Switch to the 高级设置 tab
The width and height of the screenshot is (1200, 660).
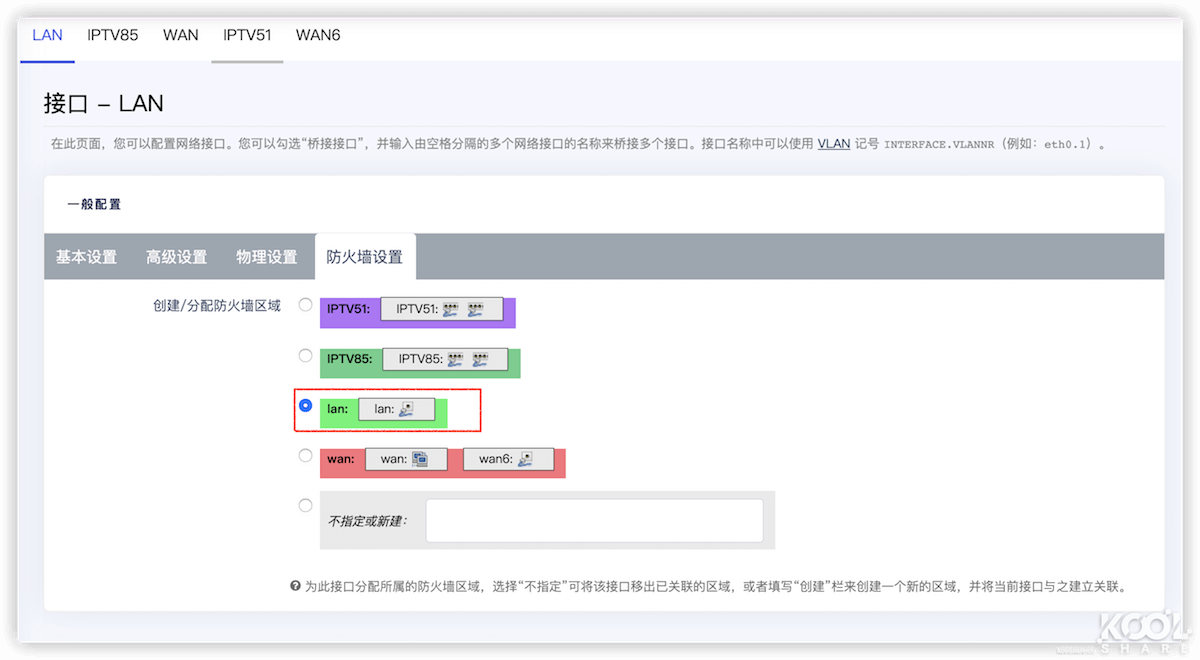coord(176,256)
